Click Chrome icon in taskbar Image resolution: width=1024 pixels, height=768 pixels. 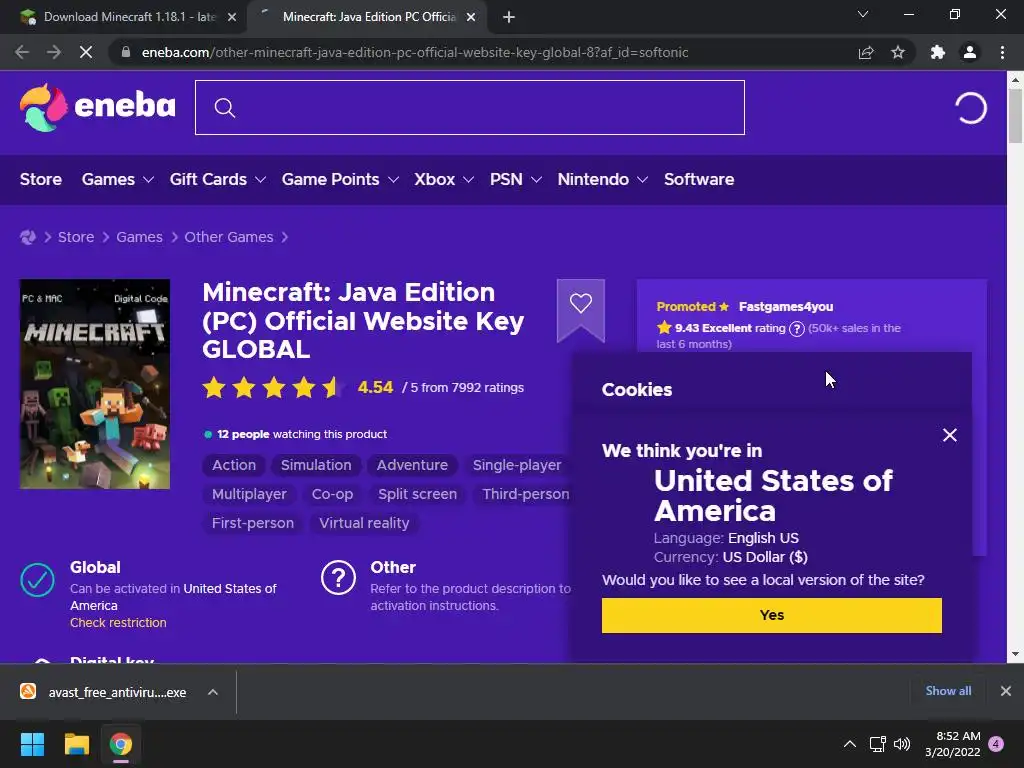121,744
